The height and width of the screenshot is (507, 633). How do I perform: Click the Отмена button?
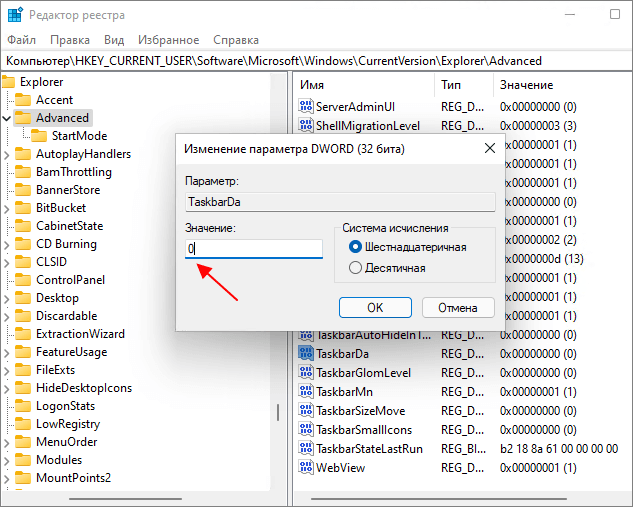coord(458,308)
